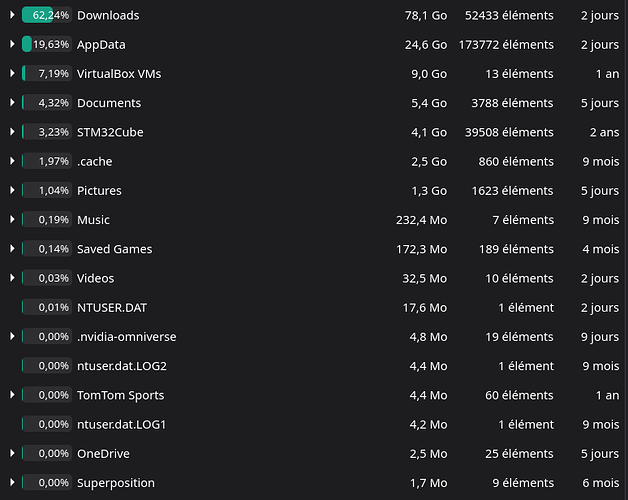Click the 19,63% usage bar for AppData
Screen dimensions: 628x500
tap(47, 44)
